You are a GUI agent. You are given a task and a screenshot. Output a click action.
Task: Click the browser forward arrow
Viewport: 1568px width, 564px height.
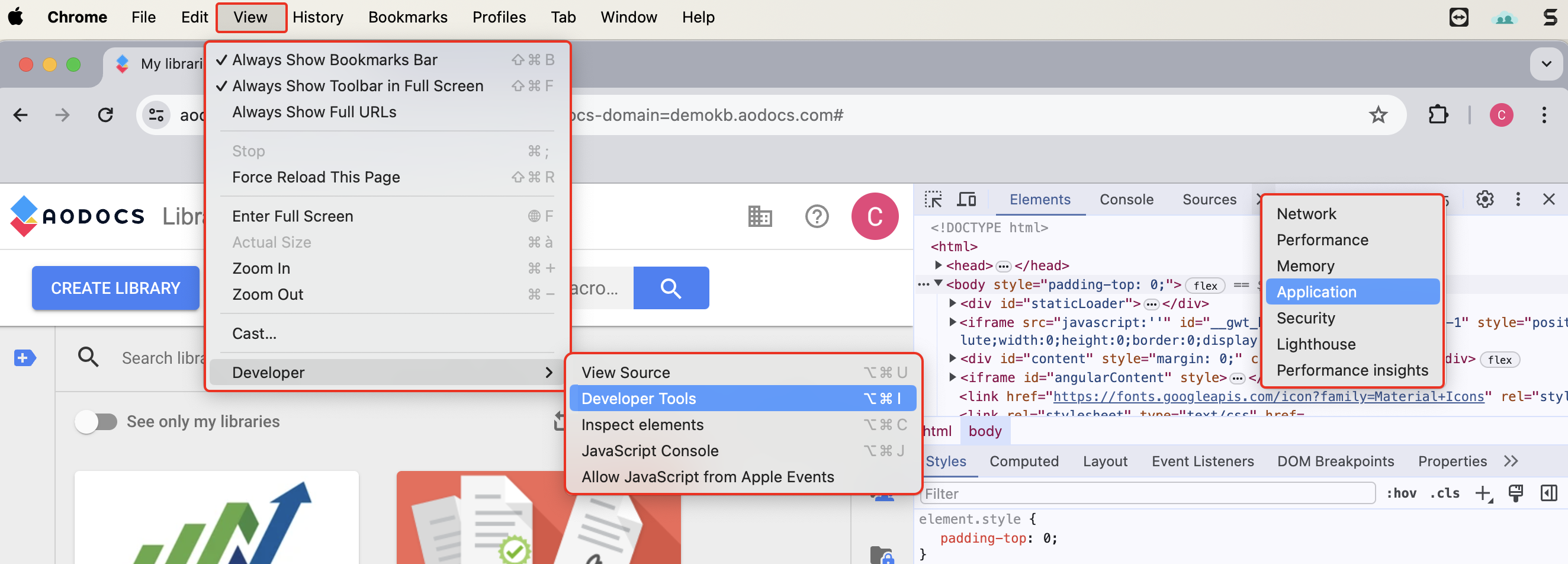(x=63, y=115)
